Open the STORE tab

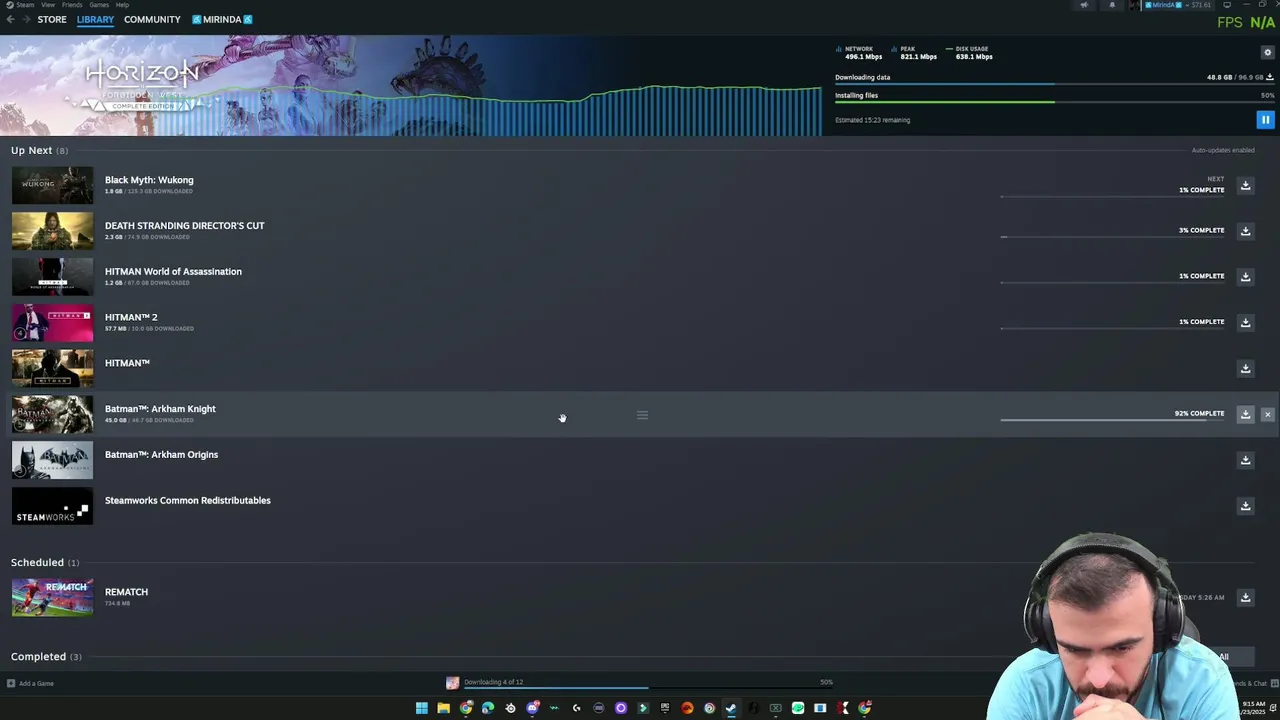[x=52, y=19]
